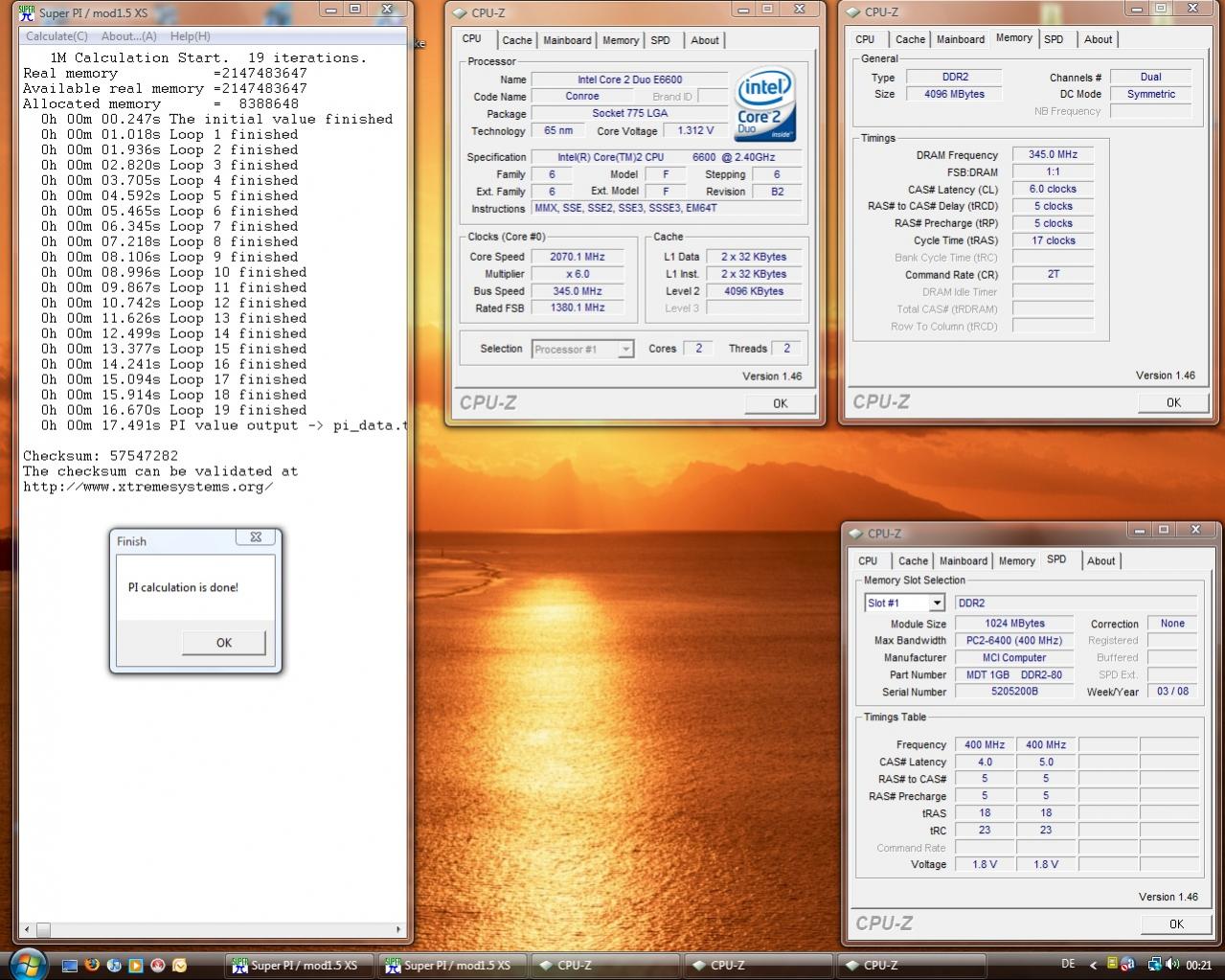Click the Multiplier value 'x 6.0'
Image resolution: width=1225 pixels, height=980 pixels.
[578, 274]
